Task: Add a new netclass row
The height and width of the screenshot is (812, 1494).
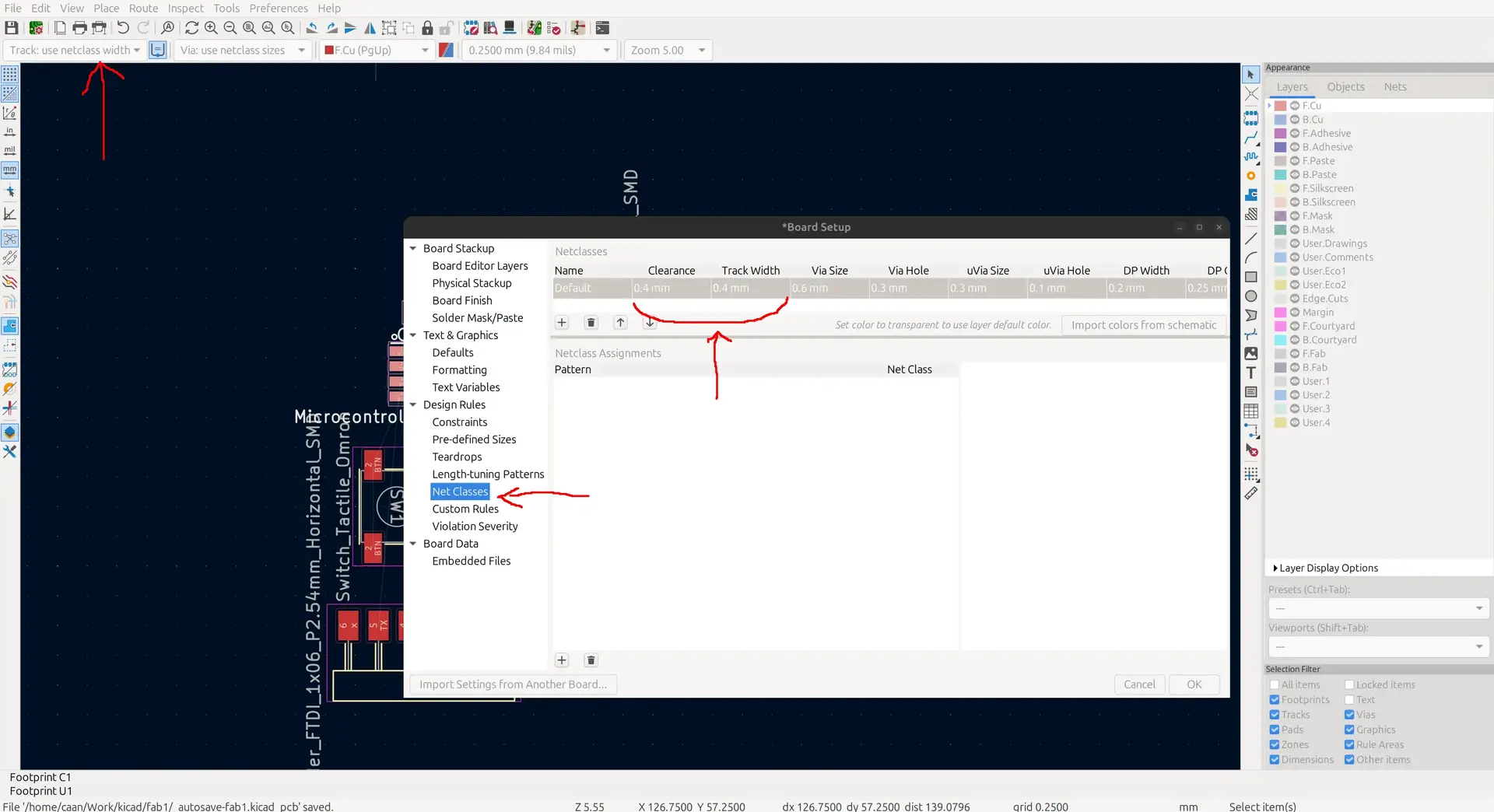Action: [x=562, y=323]
